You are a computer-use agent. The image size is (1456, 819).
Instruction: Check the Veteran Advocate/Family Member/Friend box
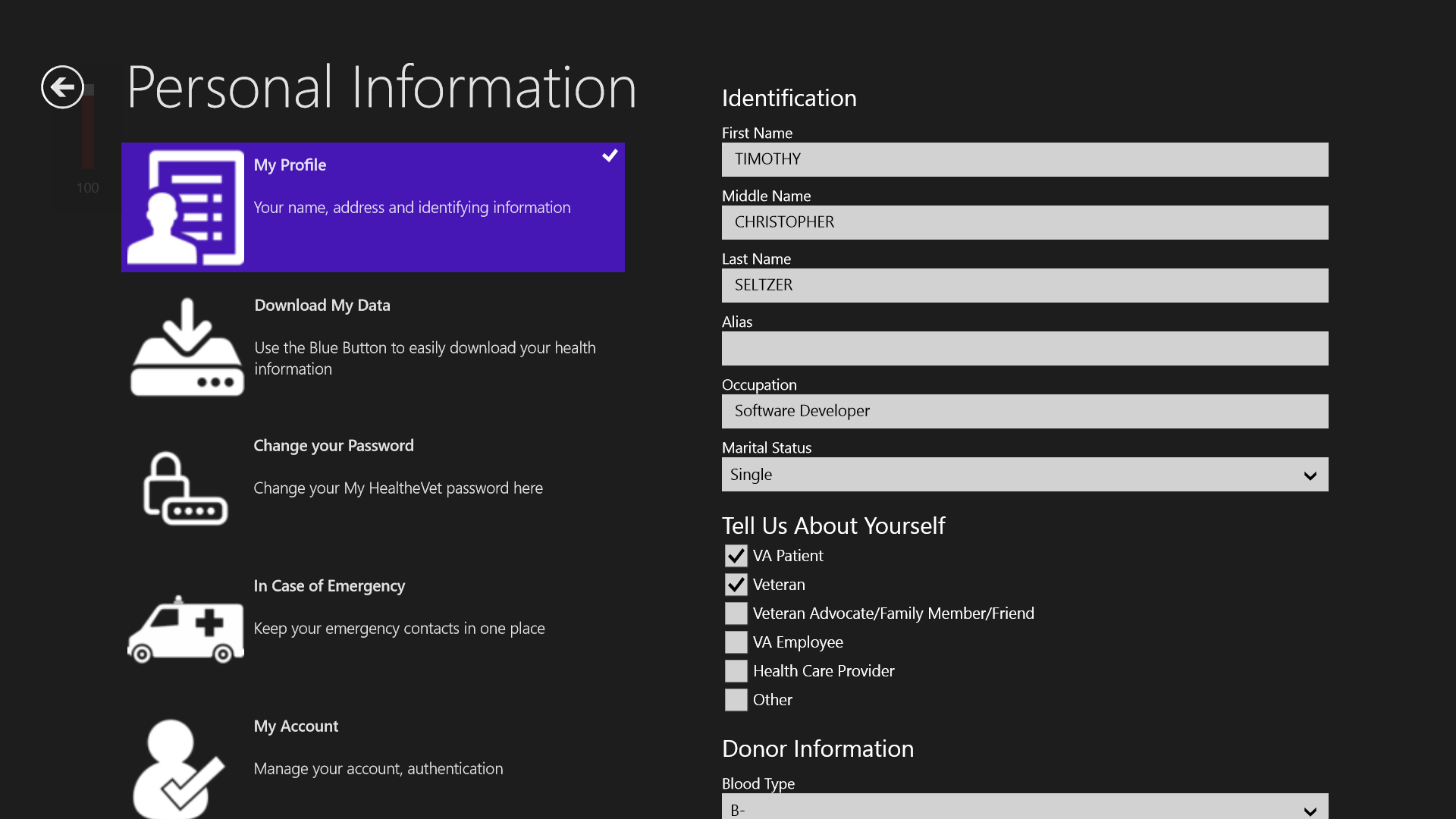[x=736, y=613]
